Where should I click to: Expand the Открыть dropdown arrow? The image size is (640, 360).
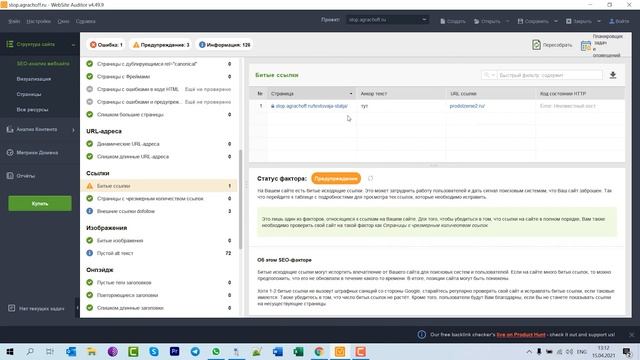pyautogui.click(x=507, y=21)
